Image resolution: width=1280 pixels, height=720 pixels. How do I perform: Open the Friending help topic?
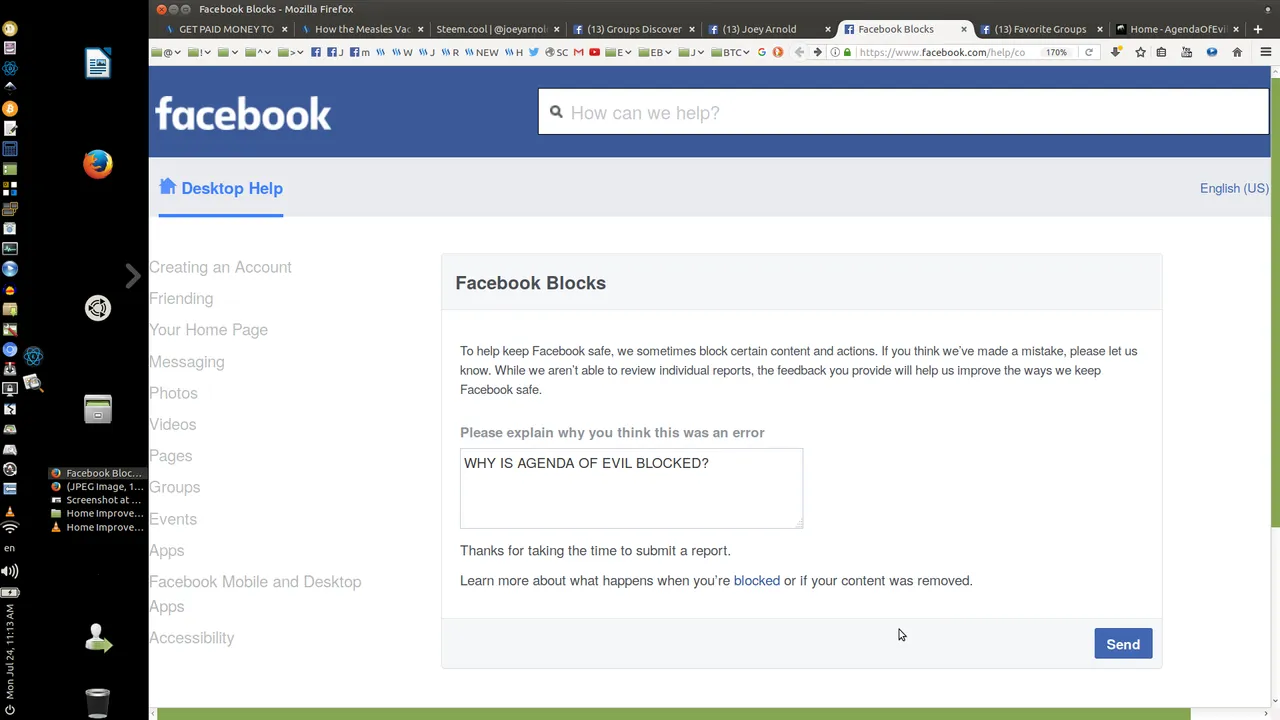181,298
